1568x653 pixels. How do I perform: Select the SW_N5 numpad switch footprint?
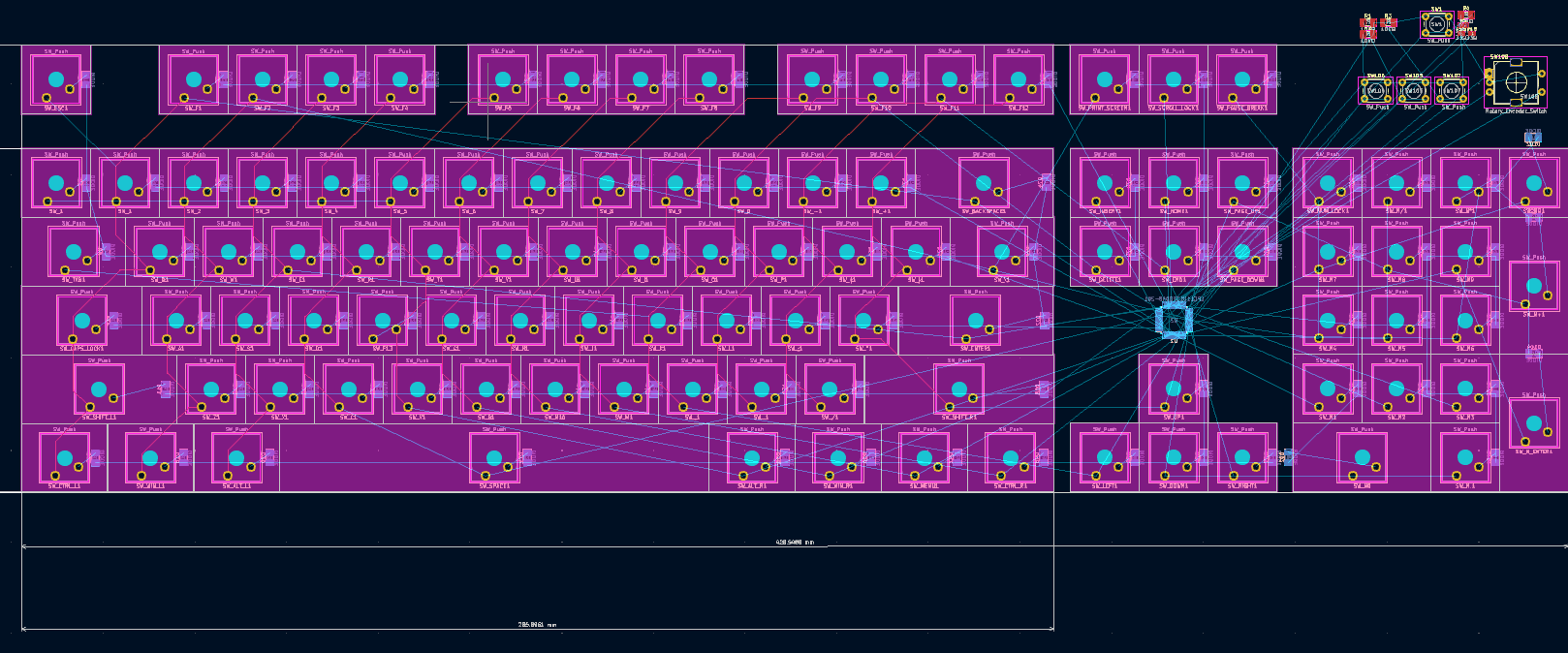1396,321
